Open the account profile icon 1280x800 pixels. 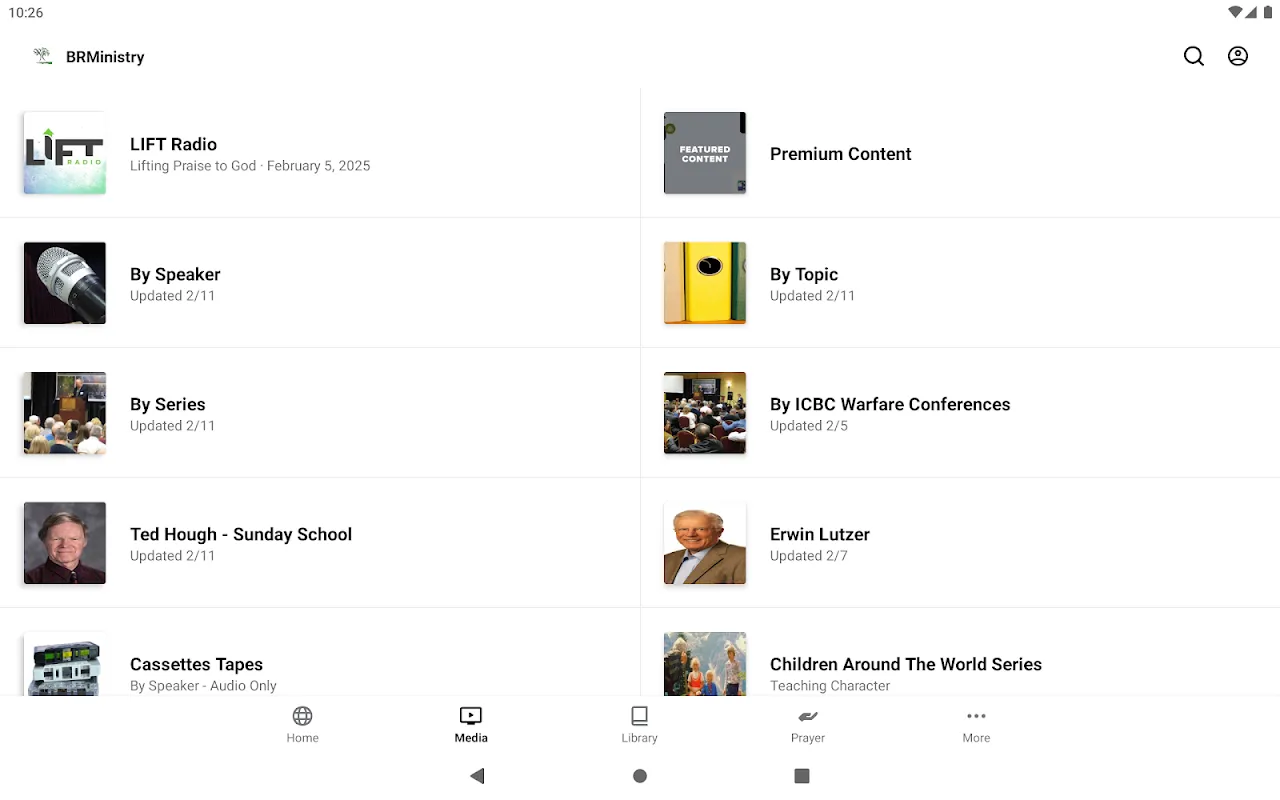[1238, 57]
